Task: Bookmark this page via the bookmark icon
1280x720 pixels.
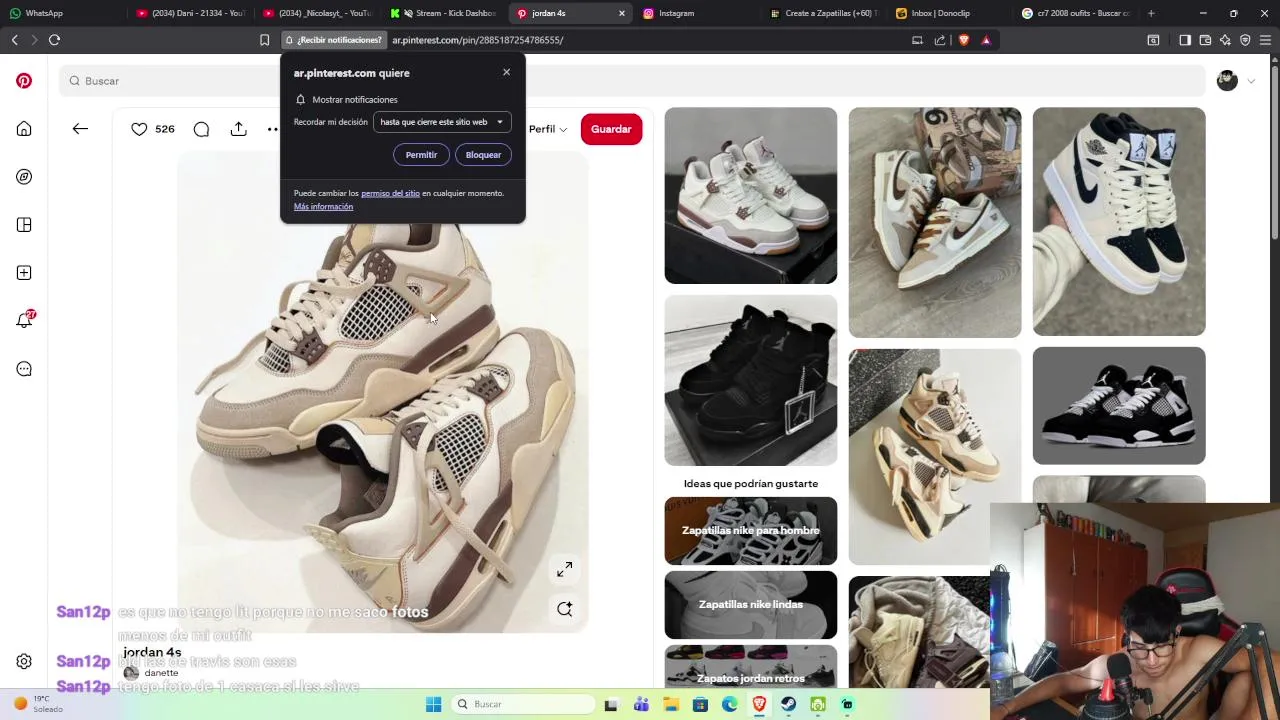Action: [264, 40]
